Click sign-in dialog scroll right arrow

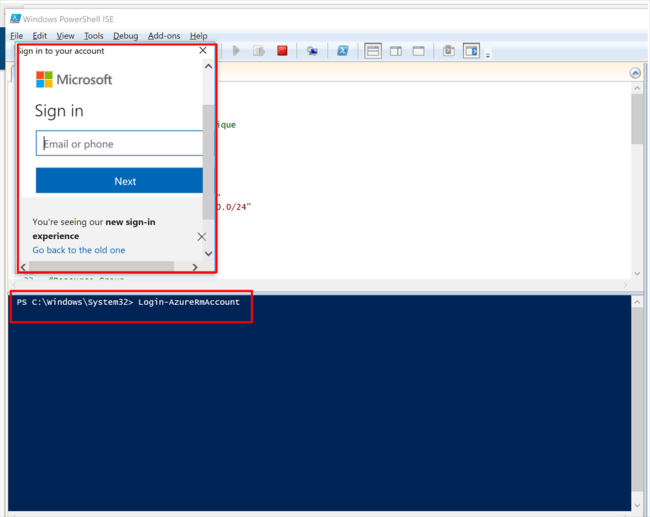(195, 267)
